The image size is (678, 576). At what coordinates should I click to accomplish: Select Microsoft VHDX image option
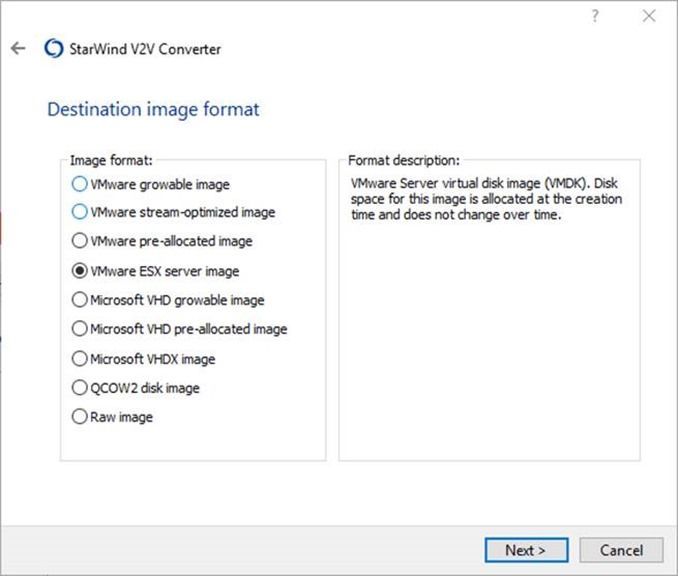click(x=143, y=358)
